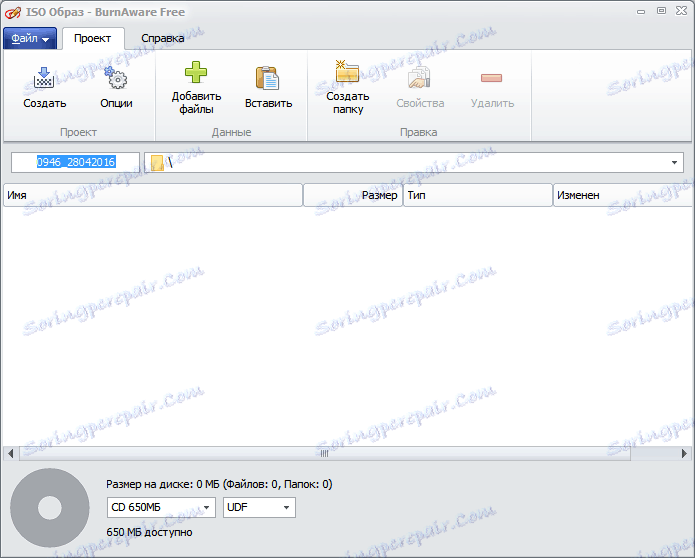Close the BurnAware window

pos(682,11)
